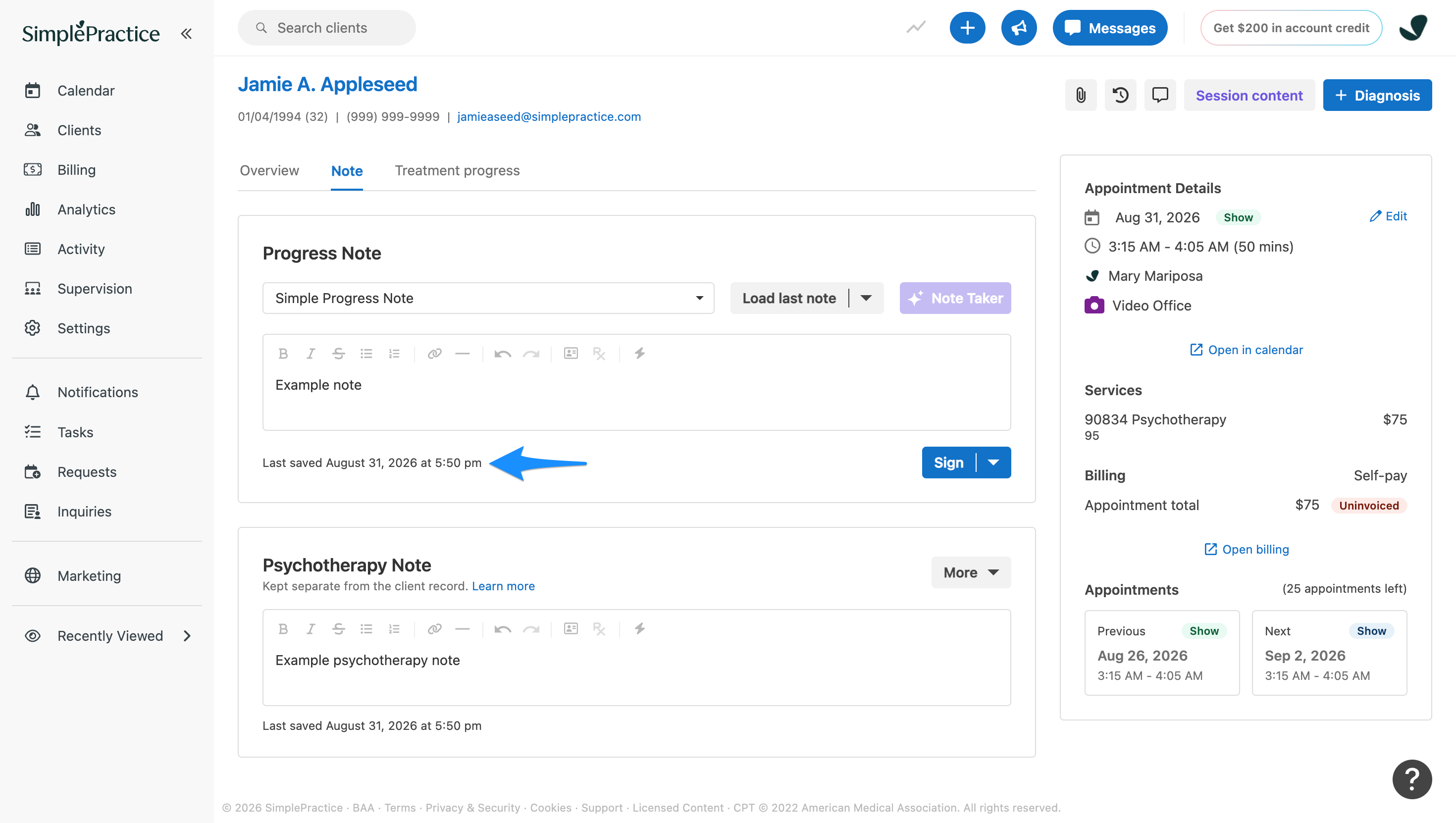This screenshot has height=823, width=1456.
Task: Click the trend line icon in top bar
Action: [916, 27]
